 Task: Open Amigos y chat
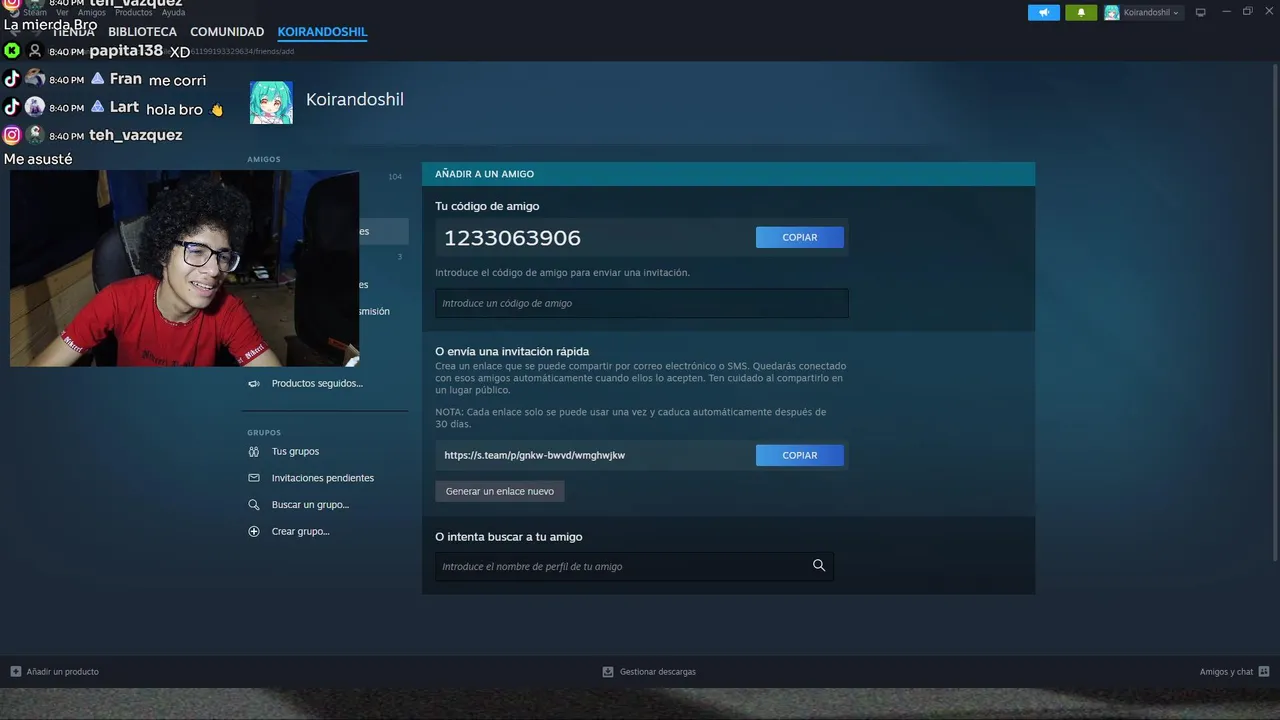pyautogui.click(x=1226, y=672)
